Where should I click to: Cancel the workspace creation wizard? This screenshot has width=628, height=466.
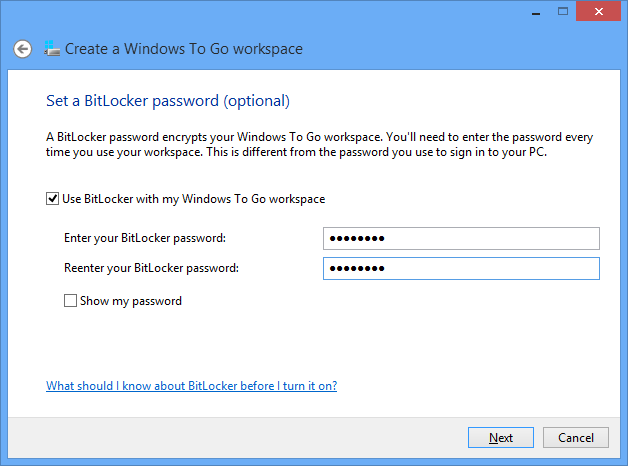(x=576, y=438)
